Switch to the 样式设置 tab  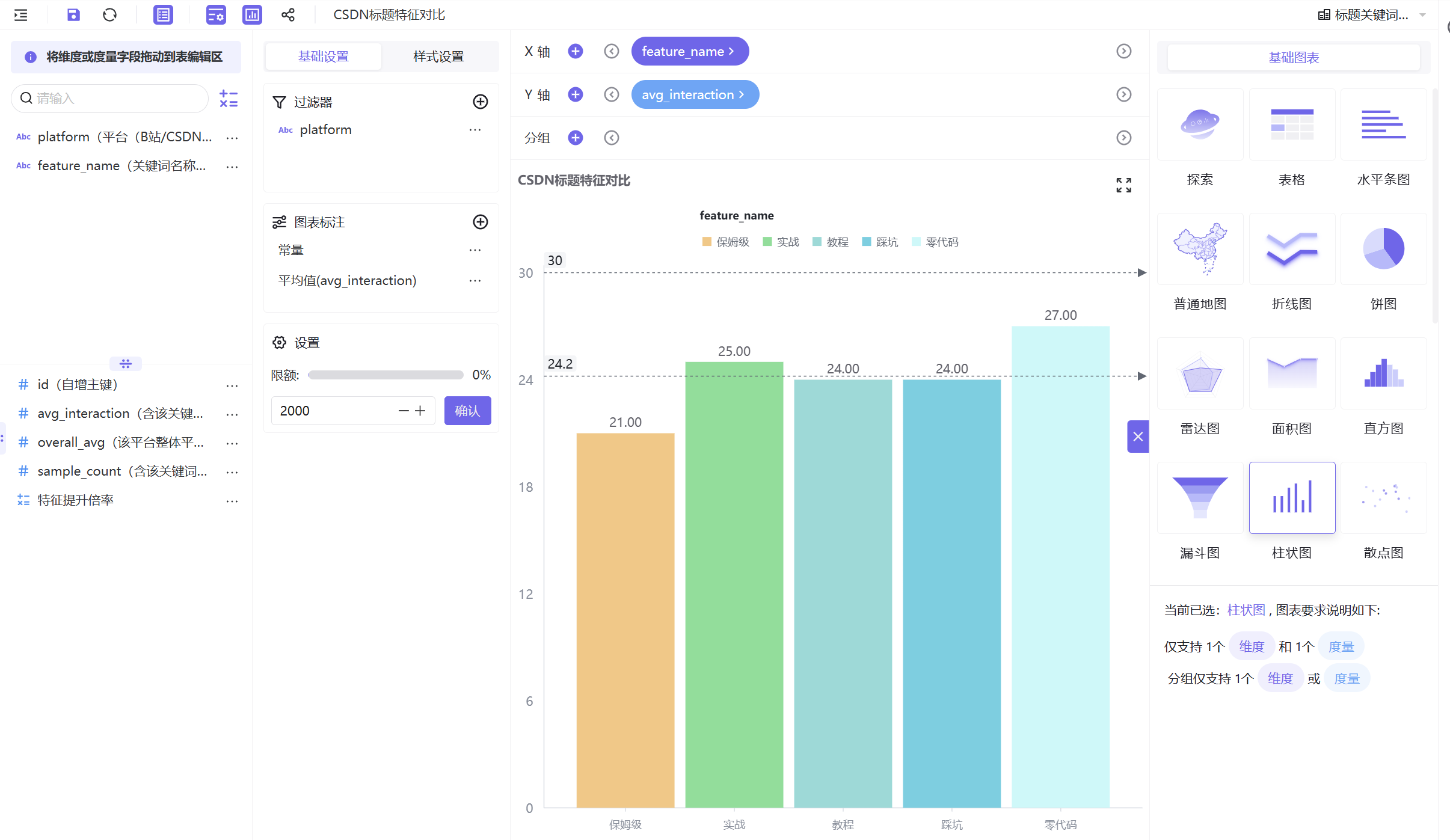point(438,57)
